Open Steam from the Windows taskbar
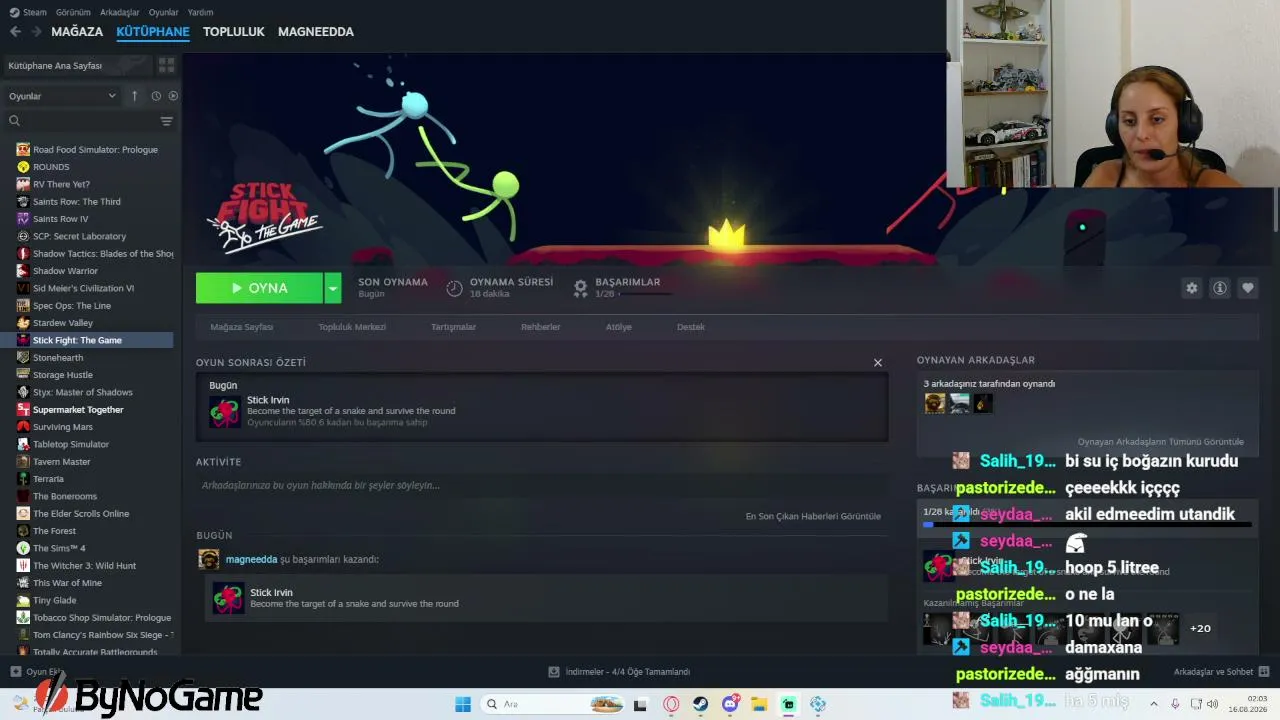The width and height of the screenshot is (1280, 720). [x=701, y=704]
